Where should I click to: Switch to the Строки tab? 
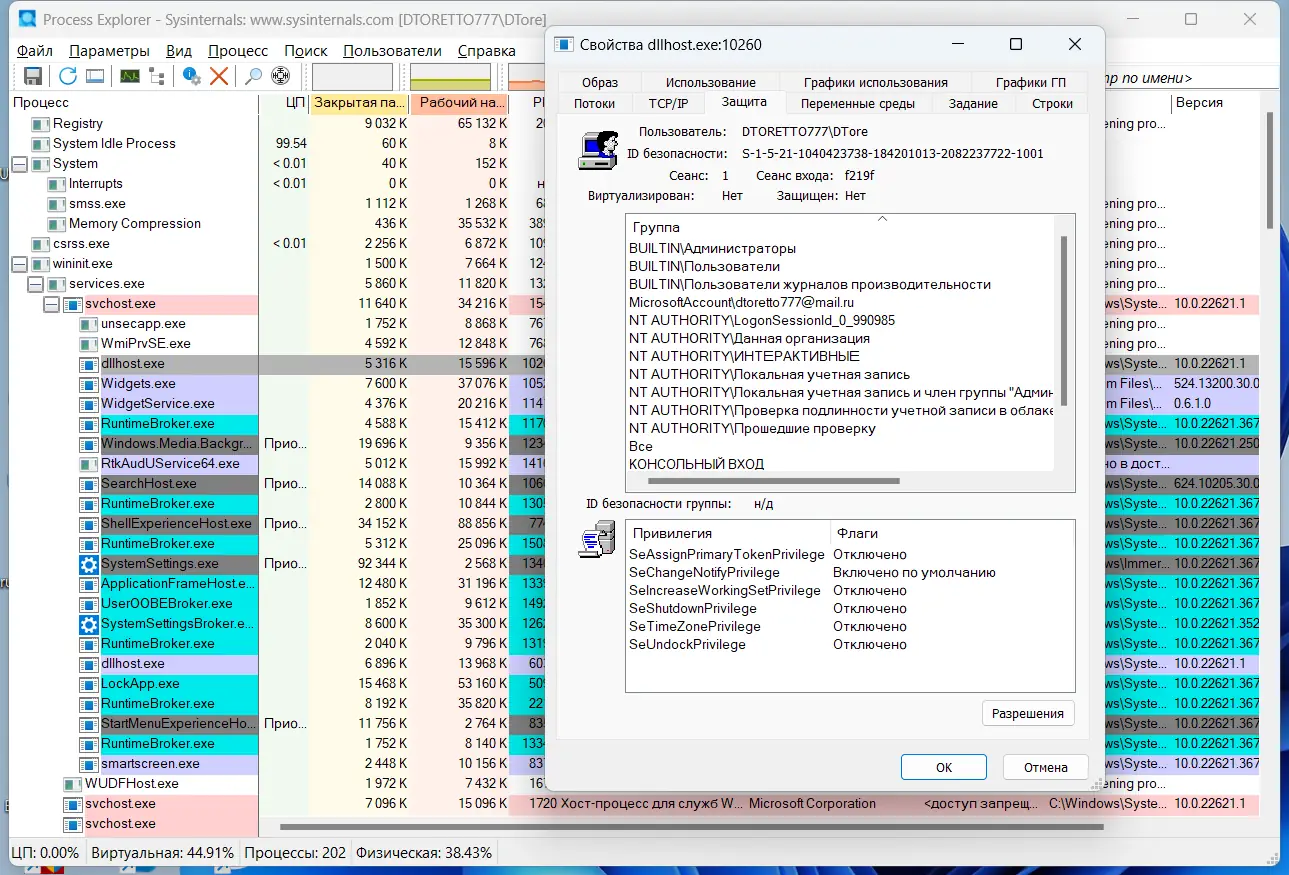tap(1052, 103)
